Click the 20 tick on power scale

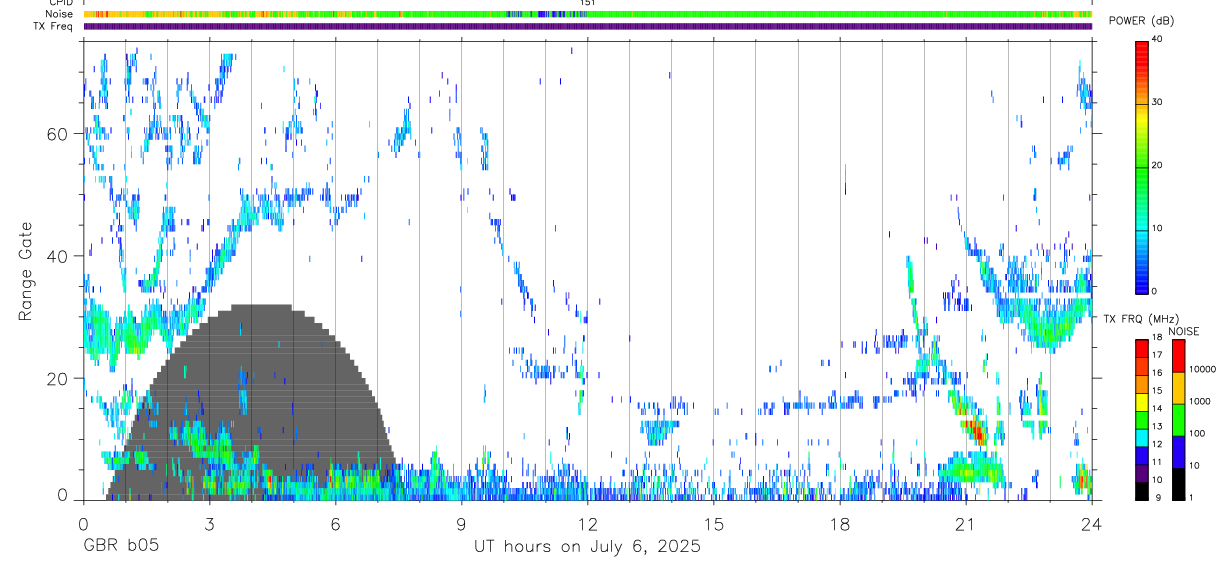tap(1157, 165)
